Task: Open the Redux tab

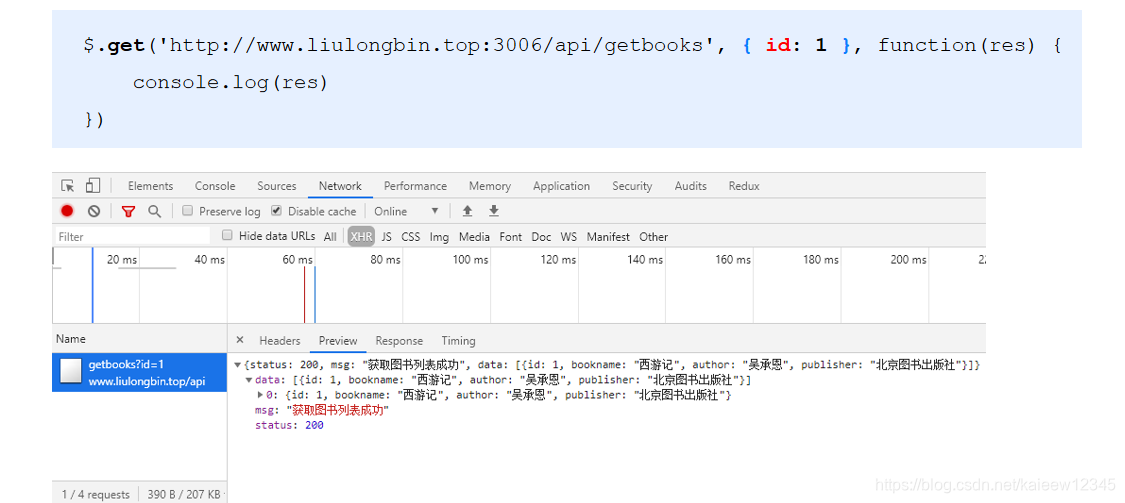Action: point(744,186)
